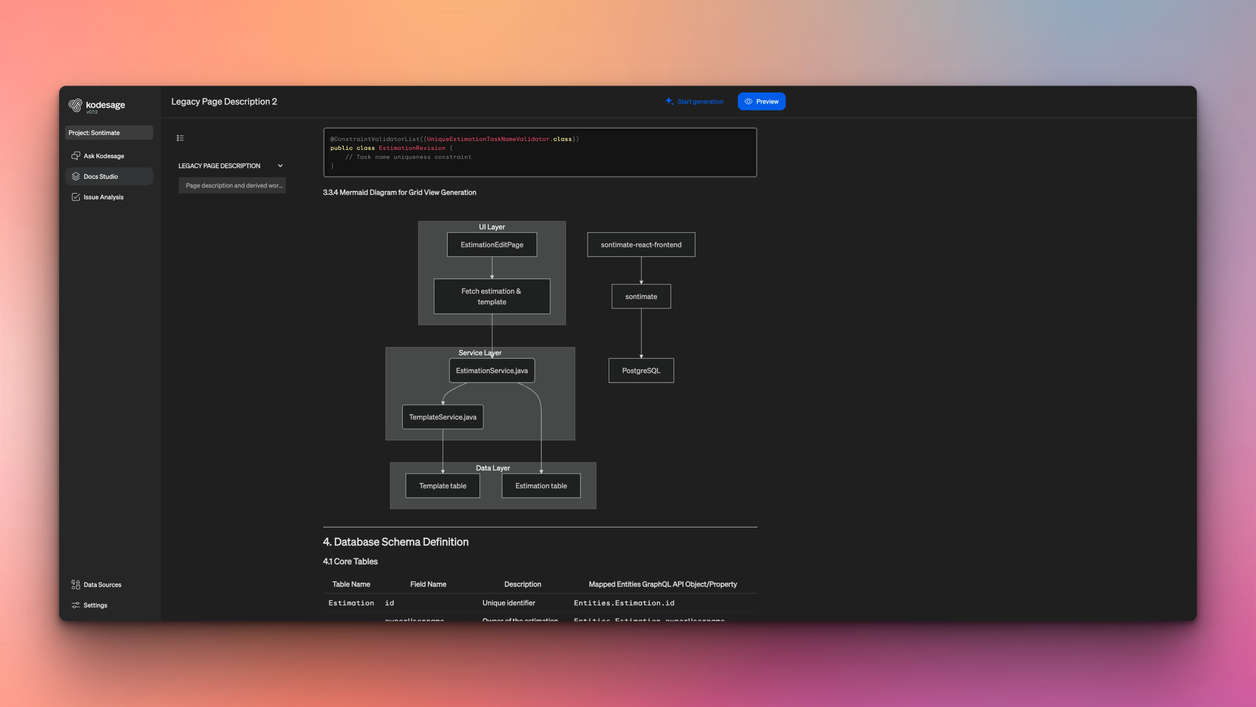The image size is (1256, 707).
Task: Select the Issue Analysis checkmark icon
Action: click(75, 197)
